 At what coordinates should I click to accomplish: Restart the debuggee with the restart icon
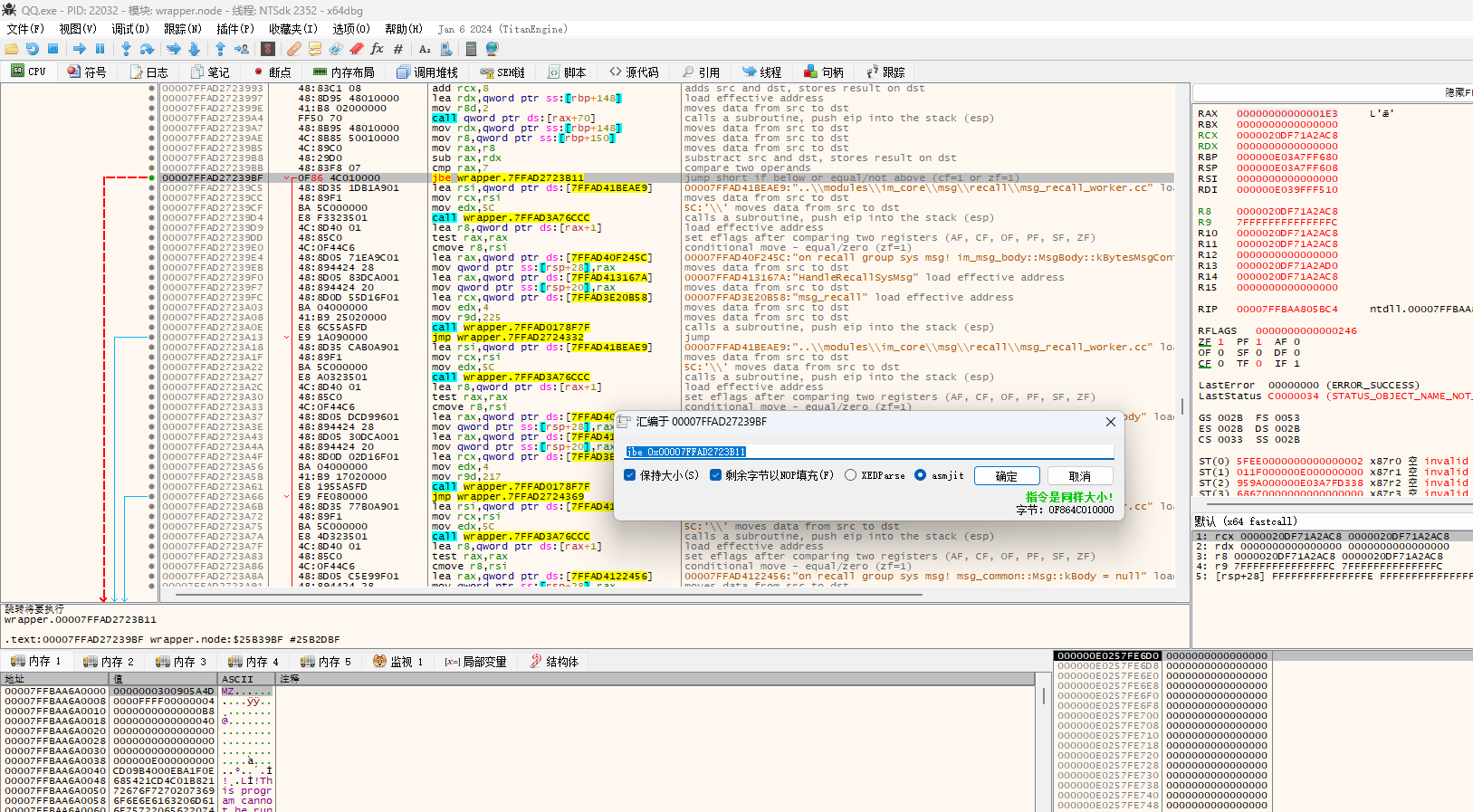[33, 49]
